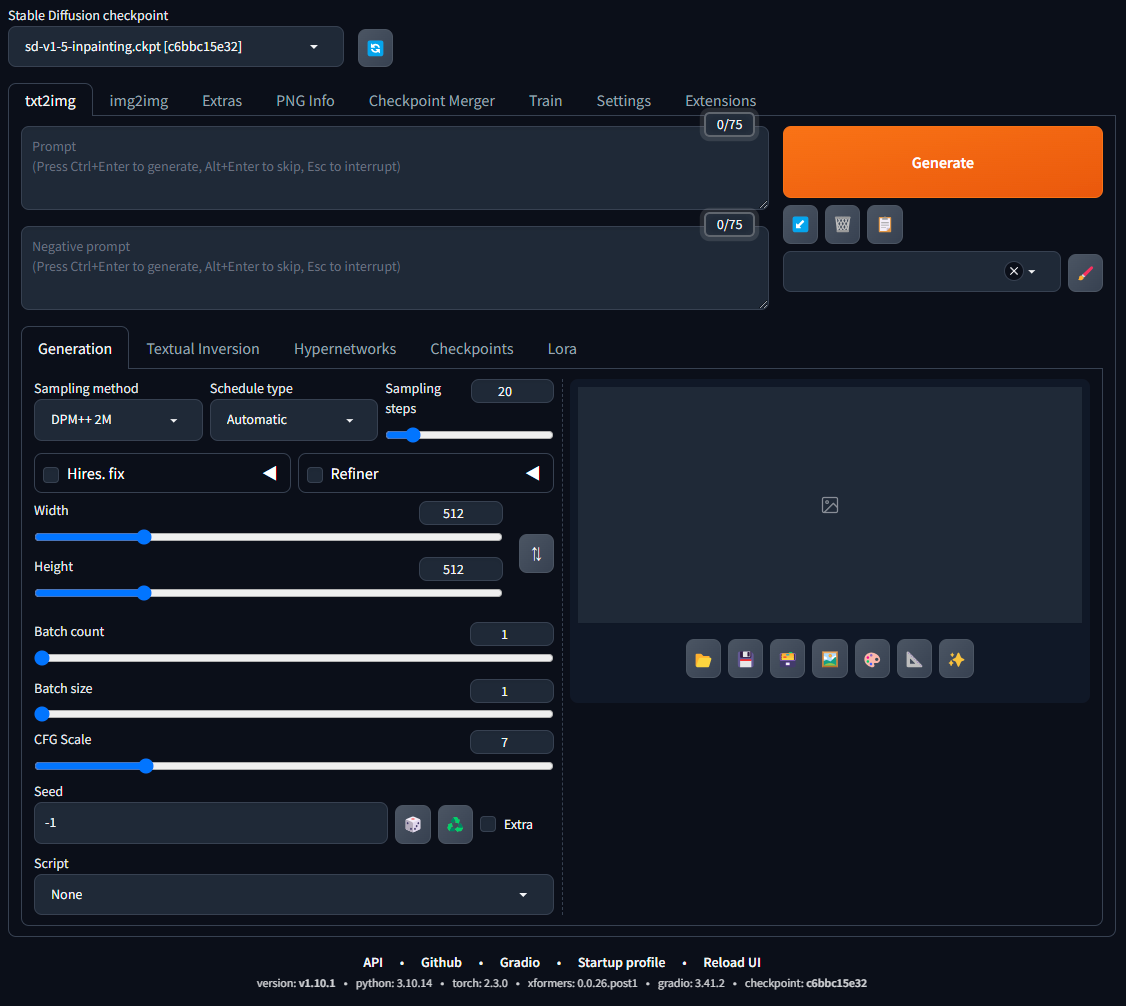Click the Reload UI link
Viewport: 1126px width, 1006px height.
[732, 962]
